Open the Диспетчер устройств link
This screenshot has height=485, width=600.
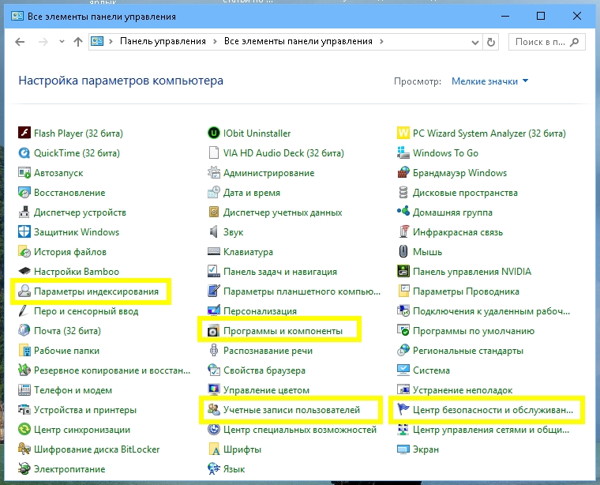click(x=80, y=212)
